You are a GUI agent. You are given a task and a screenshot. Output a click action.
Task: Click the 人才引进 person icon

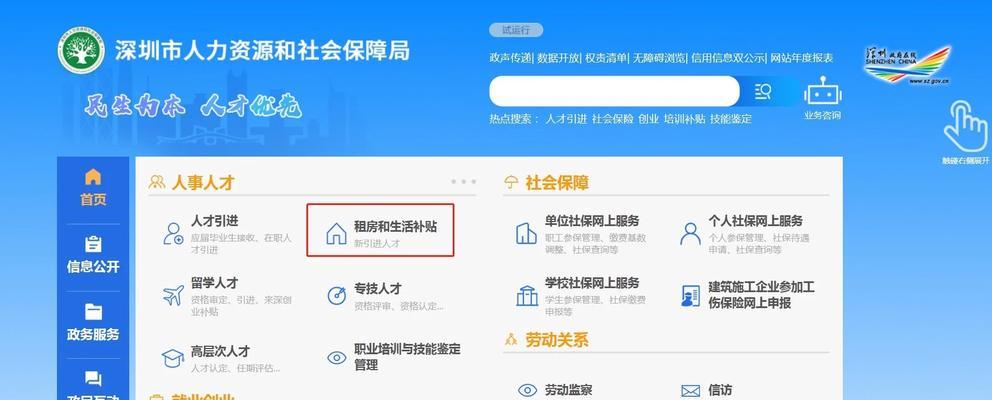(x=173, y=234)
